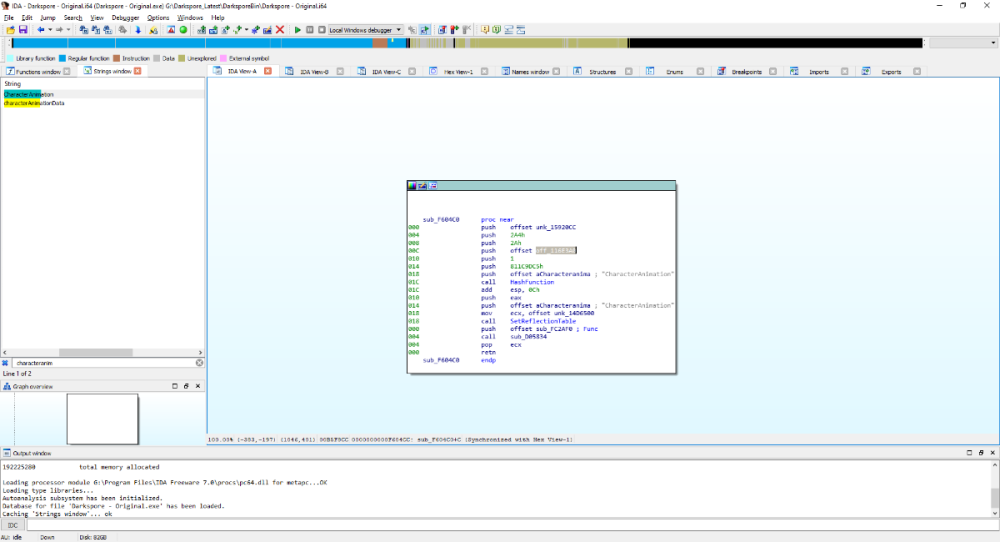The image size is (1000, 542).
Task: Select the CharacterAnimation string row
Action: (x=103, y=94)
